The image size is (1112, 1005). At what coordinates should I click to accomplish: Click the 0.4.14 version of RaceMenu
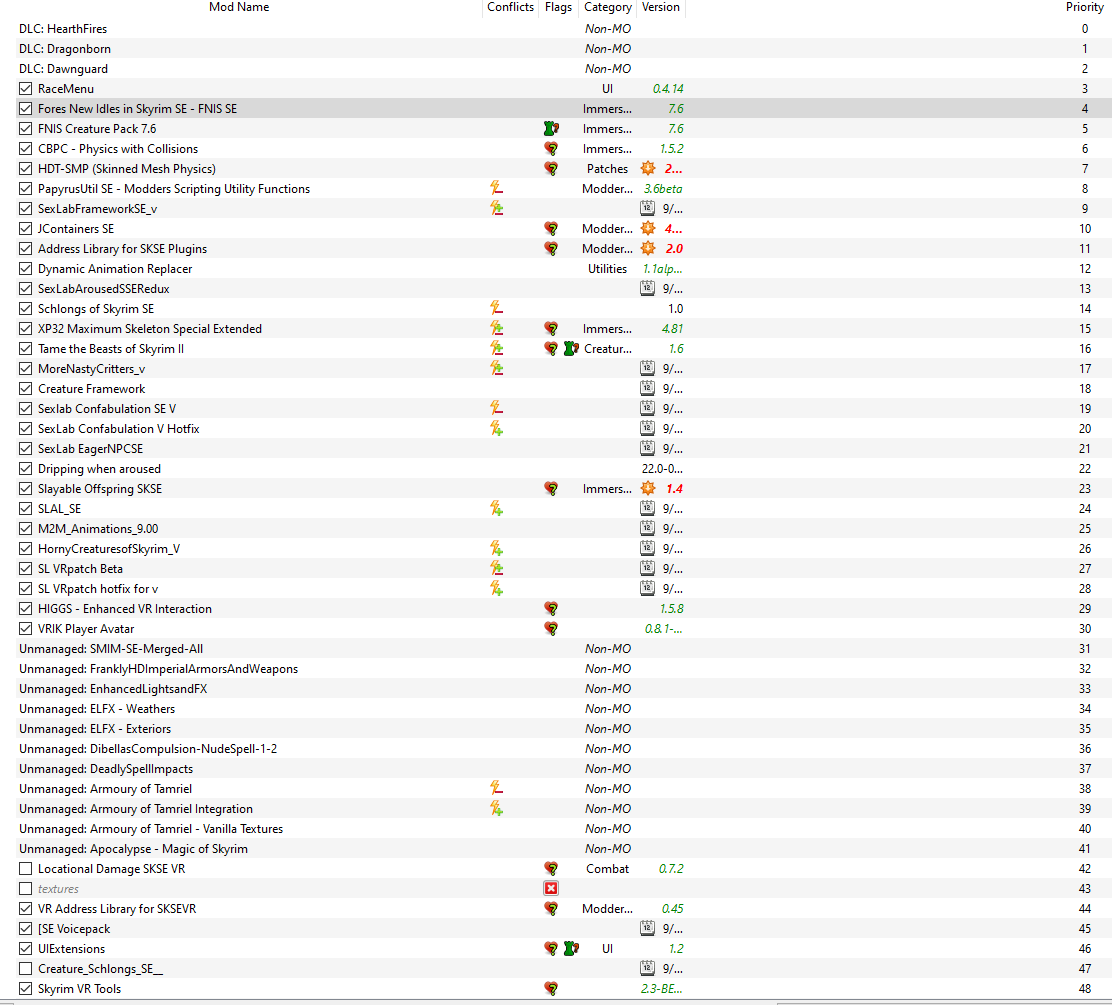pyautogui.click(x=668, y=89)
